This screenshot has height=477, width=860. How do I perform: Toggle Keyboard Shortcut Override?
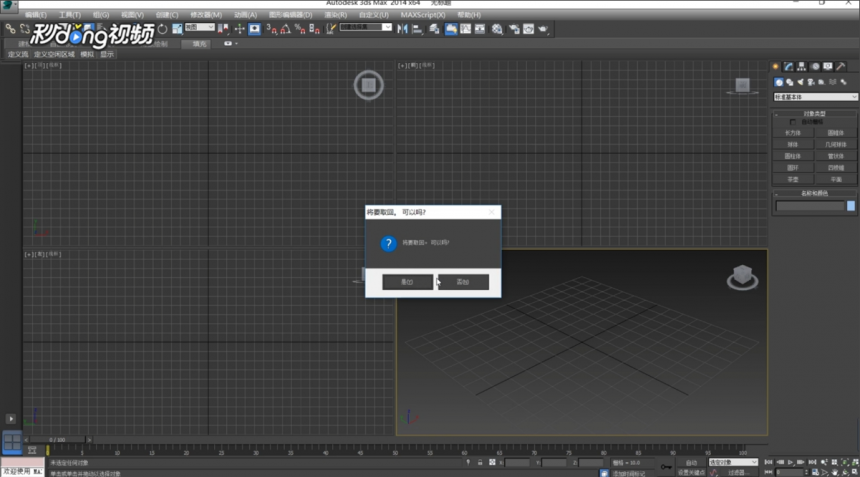(x=254, y=29)
